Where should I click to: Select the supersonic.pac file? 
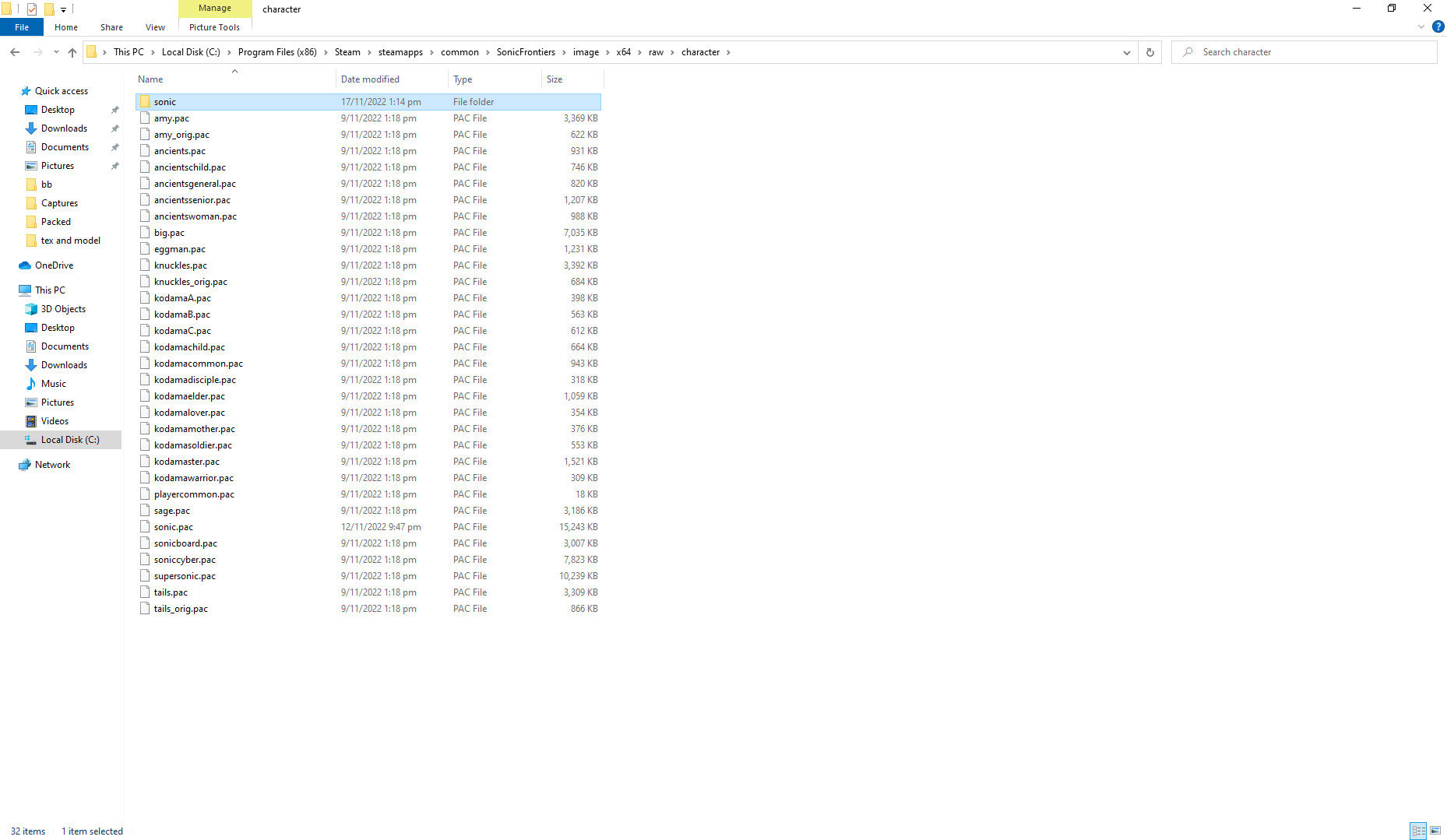pos(185,576)
